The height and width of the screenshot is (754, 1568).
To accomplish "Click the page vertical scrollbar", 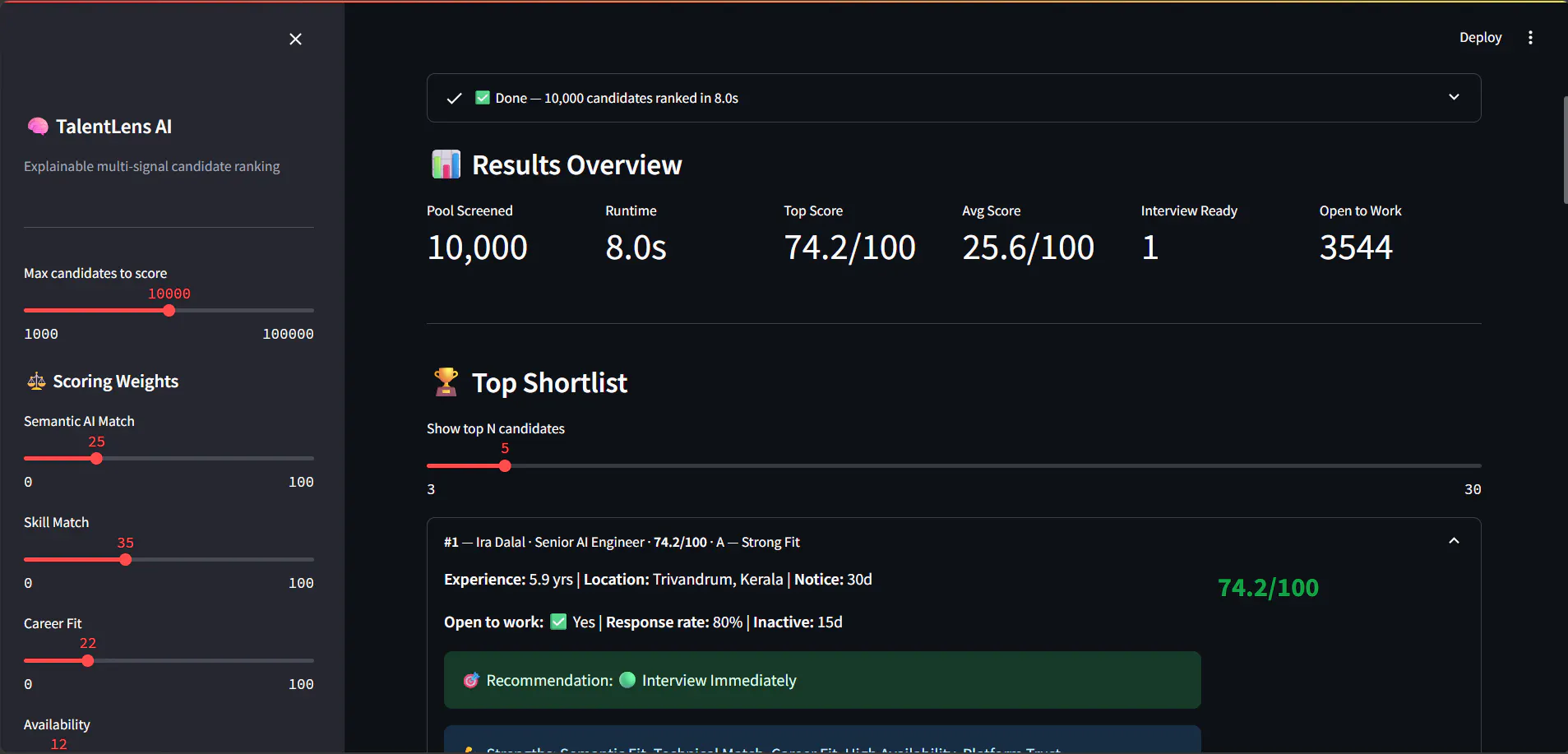I will point(1565,150).
